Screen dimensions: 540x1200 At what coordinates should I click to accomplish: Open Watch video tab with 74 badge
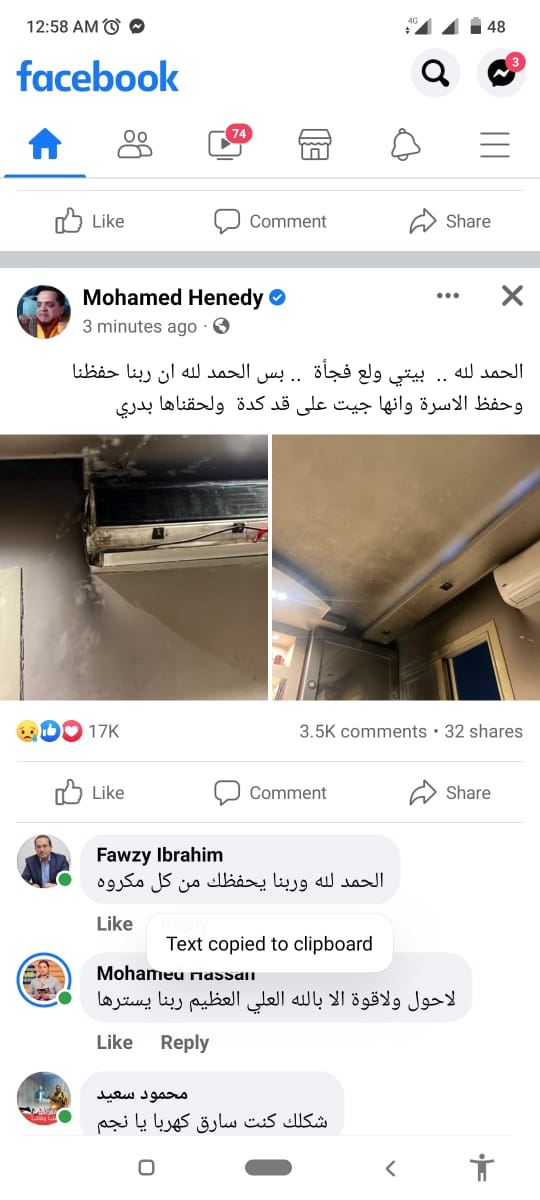[225, 143]
